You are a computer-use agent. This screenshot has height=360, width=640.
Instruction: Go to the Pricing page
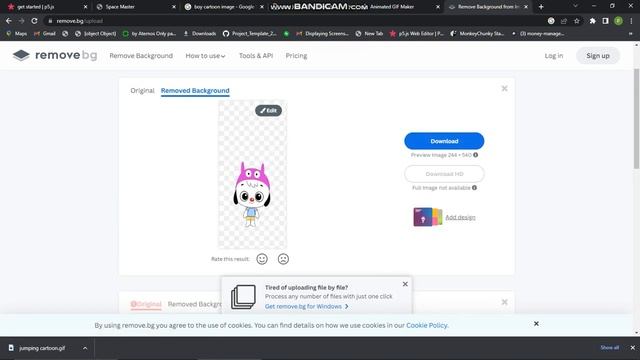(296, 56)
